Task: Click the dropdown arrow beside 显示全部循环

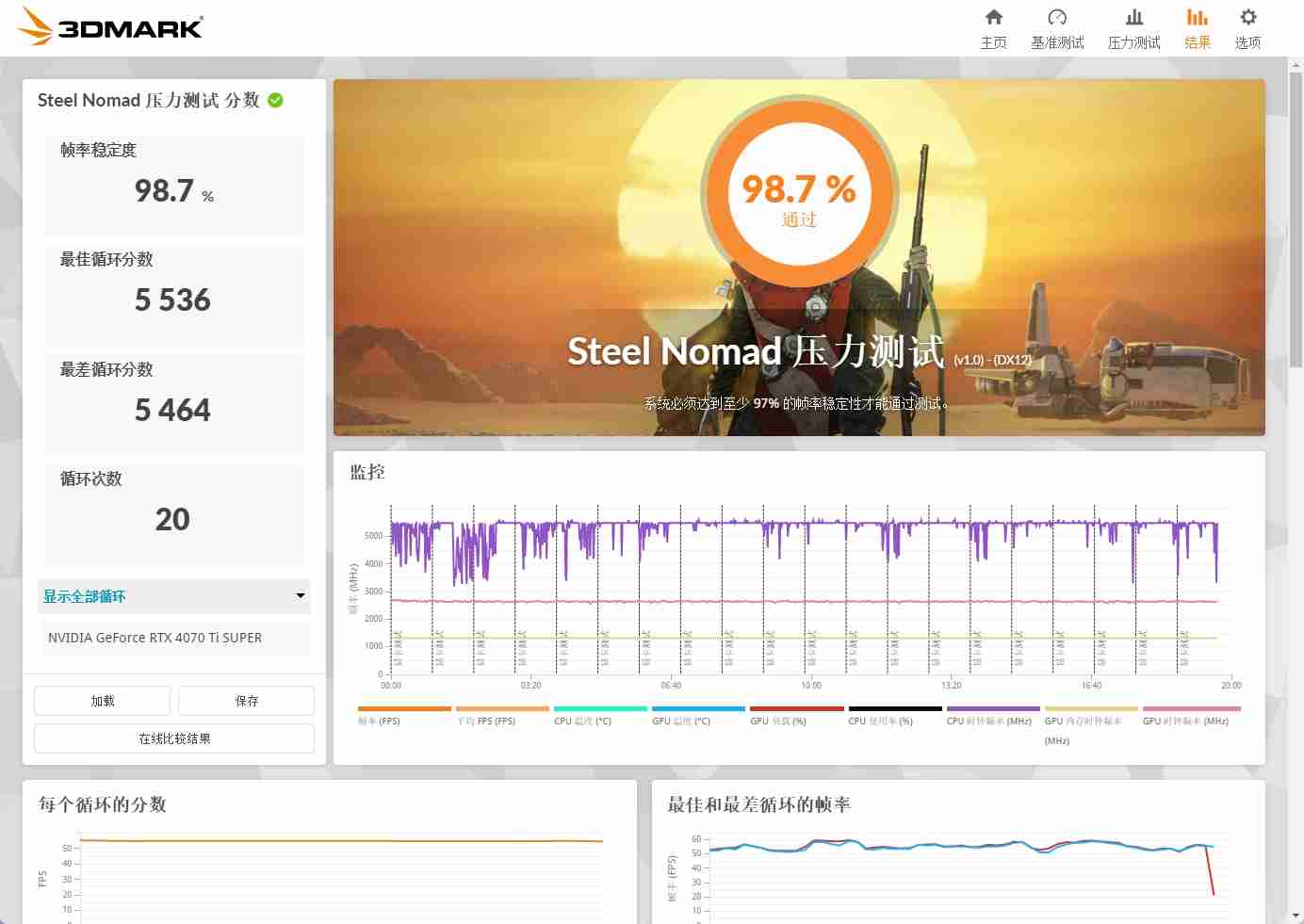Action: [301, 596]
